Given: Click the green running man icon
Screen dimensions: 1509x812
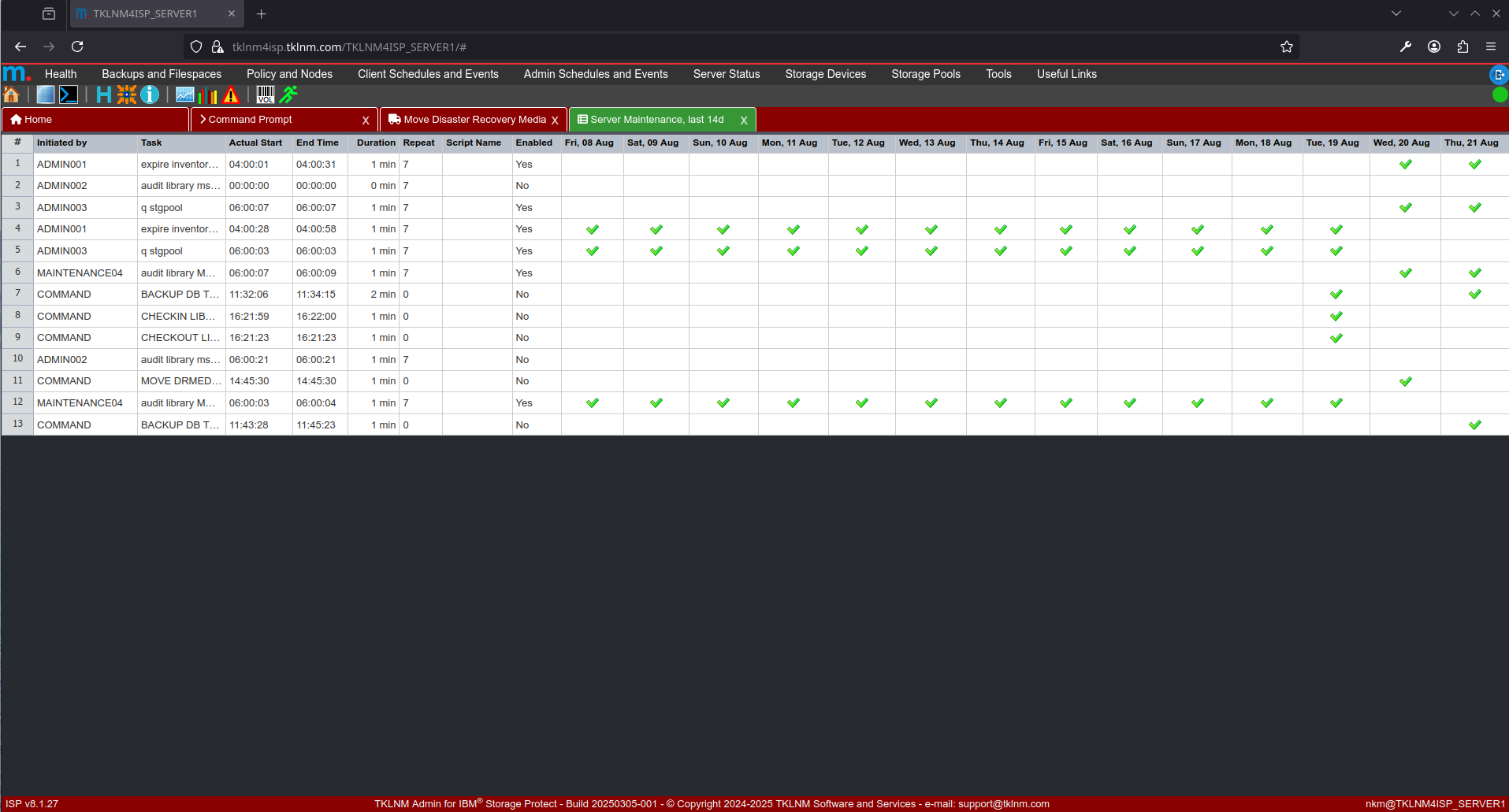Looking at the screenshot, I should tap(289, 95).
